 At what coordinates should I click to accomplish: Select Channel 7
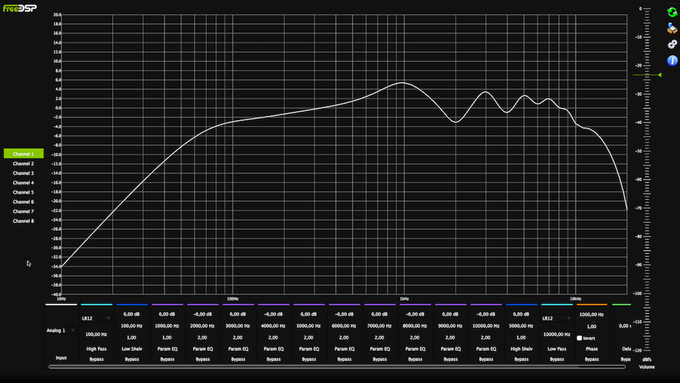(x=23, y=211)
